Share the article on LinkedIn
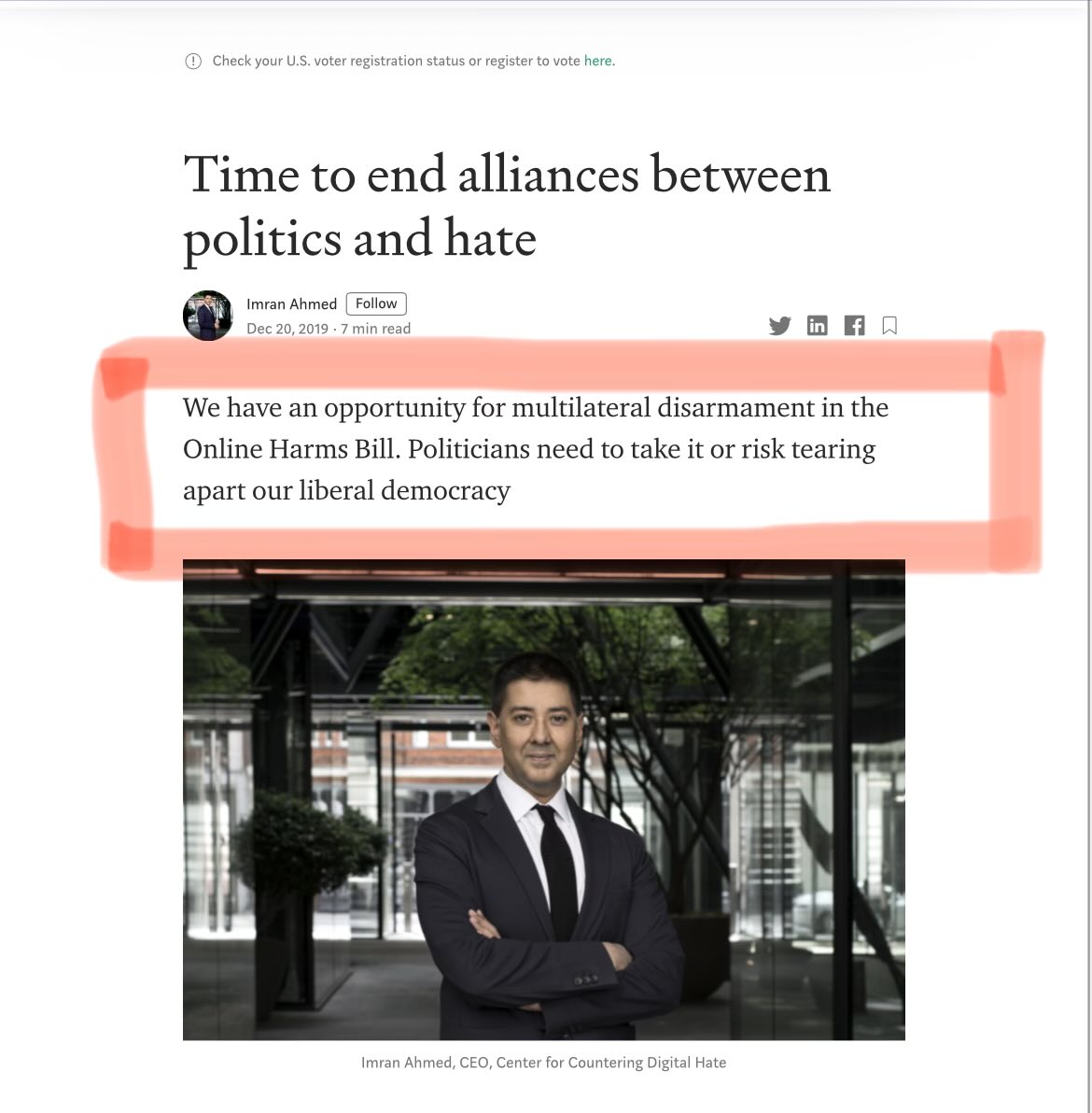The width and height of the screenshot is (1092, 1113). point(818,326)
